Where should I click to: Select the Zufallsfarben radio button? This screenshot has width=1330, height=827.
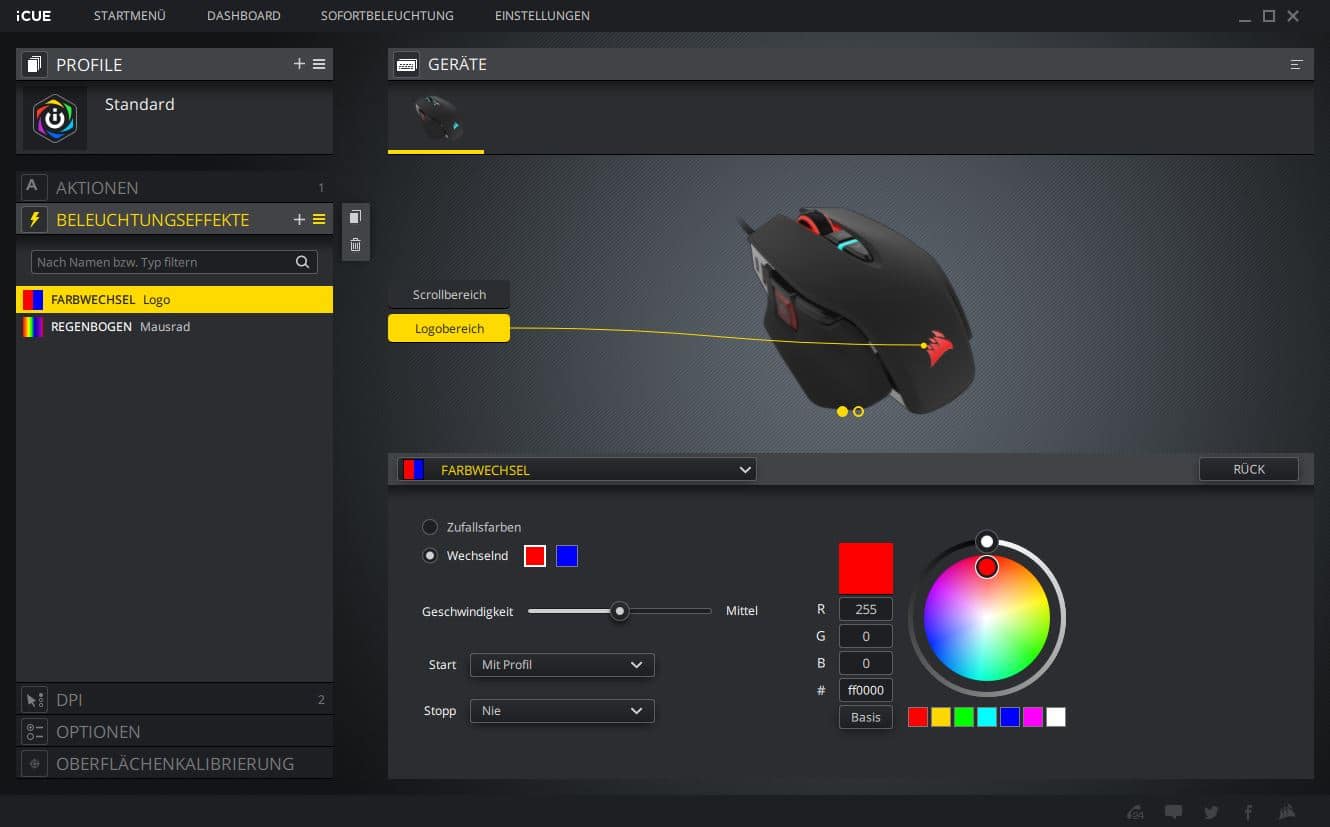click(430, 527)
